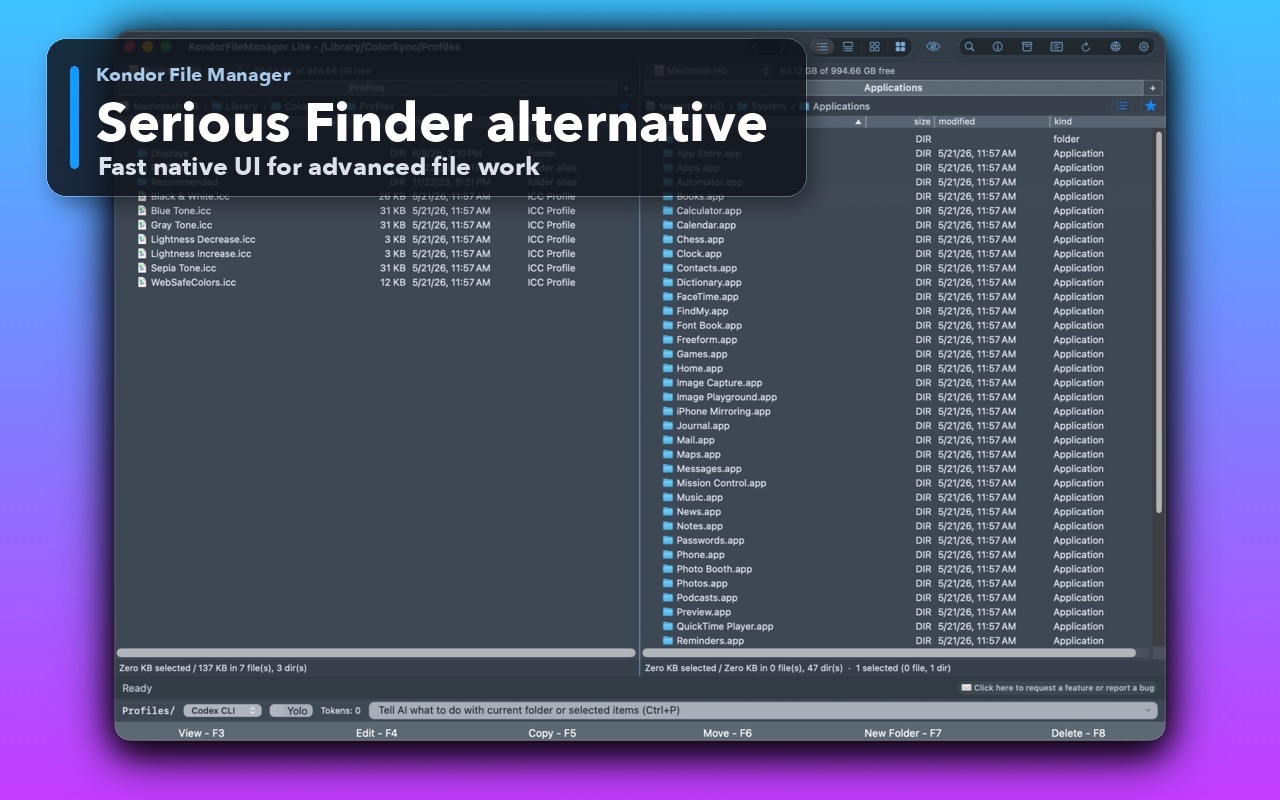This screenshot has height=800, width=1280.
Task: Select Image Playground.app folder icon
Action: (x=668, y=397)
